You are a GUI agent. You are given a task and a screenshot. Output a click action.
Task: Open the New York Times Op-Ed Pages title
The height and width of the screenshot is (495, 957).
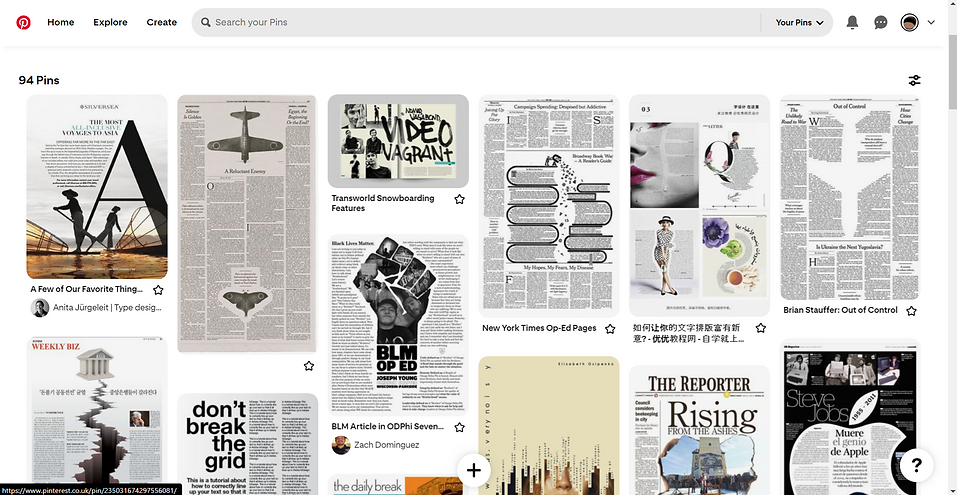point(539,328)
